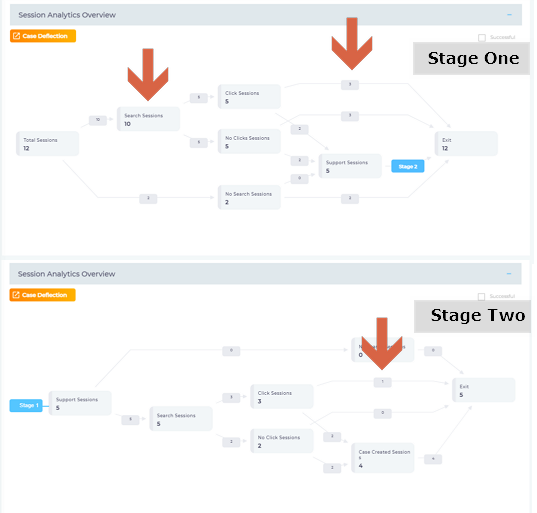Click the Click Sessions 3 node
This screenshot has height=513, width=537.
pos(282,397)
